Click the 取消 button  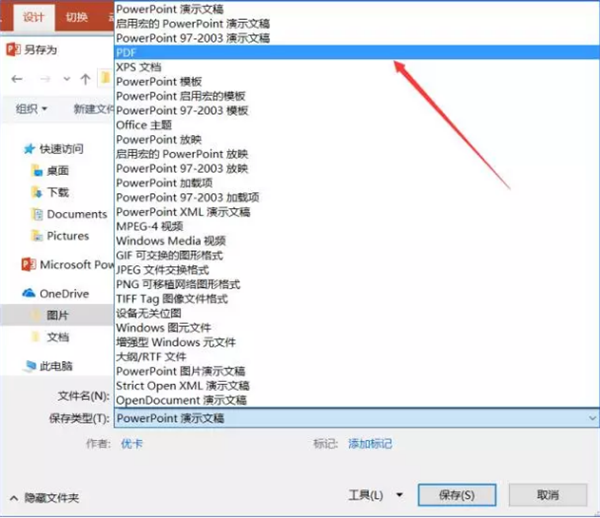[548, 495]
